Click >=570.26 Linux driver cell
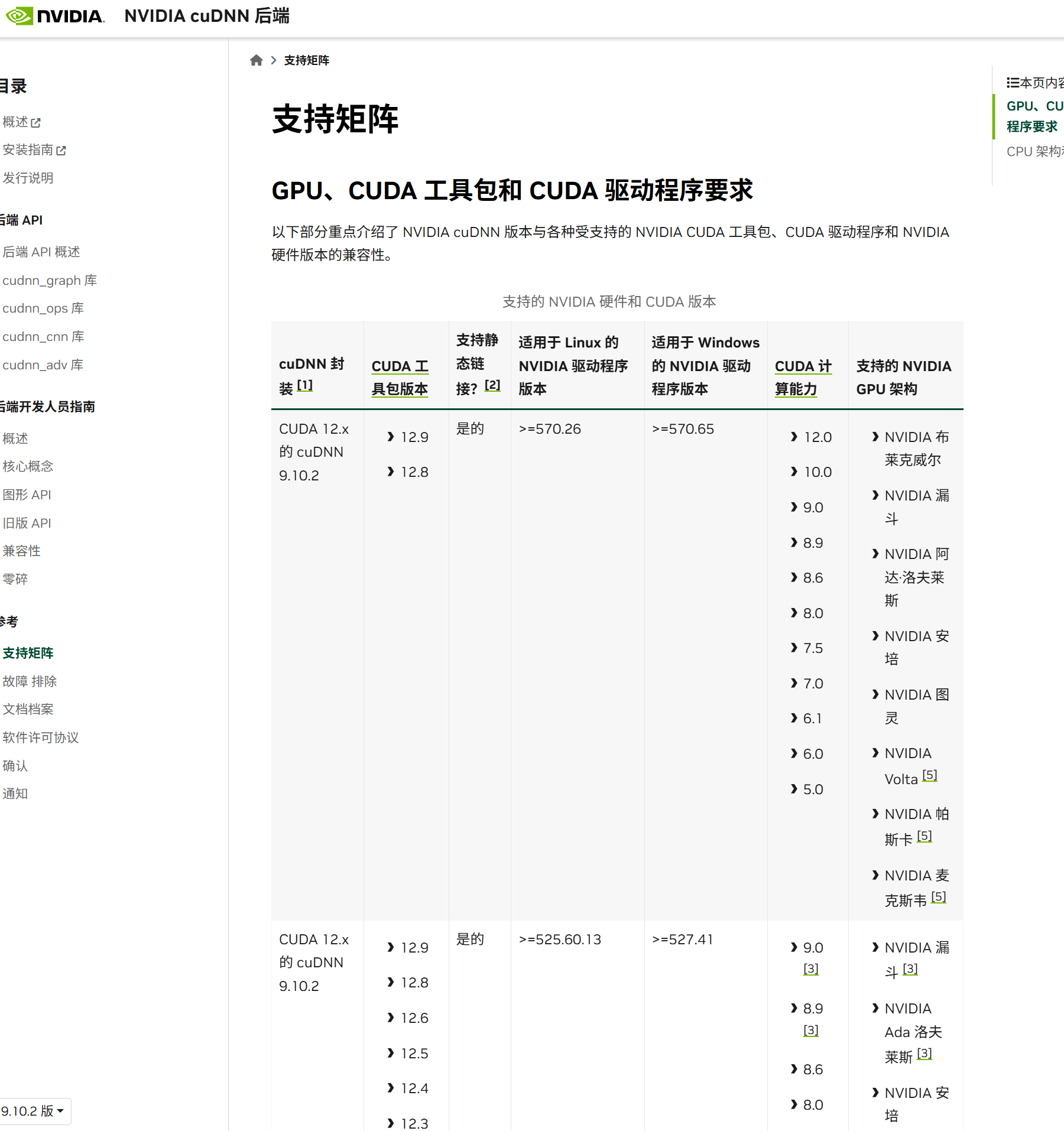This screenshot has width=1064, height=1131. [550, 429]
